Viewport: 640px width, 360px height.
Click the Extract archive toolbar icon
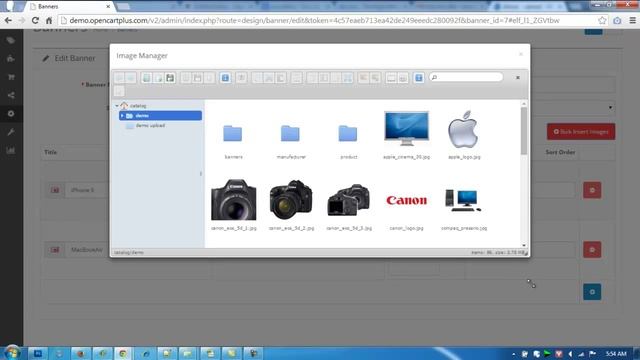point(363,78)
